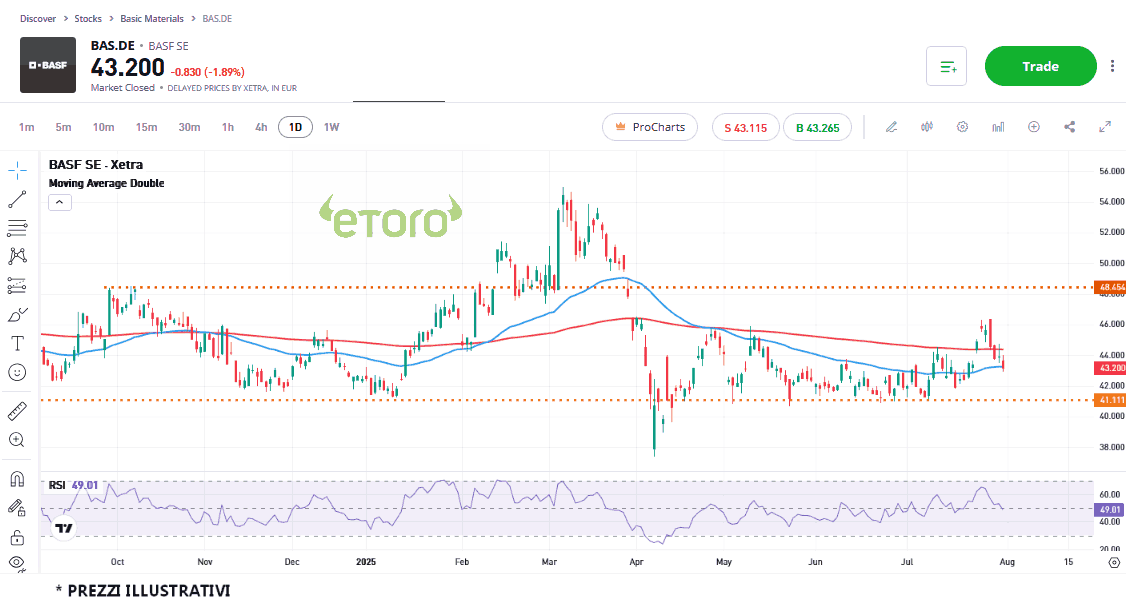This screenshot has width=1126, height=601.
Task: Toggle visibility of drawings with eye icon
Action: click(x=17, y=563)
